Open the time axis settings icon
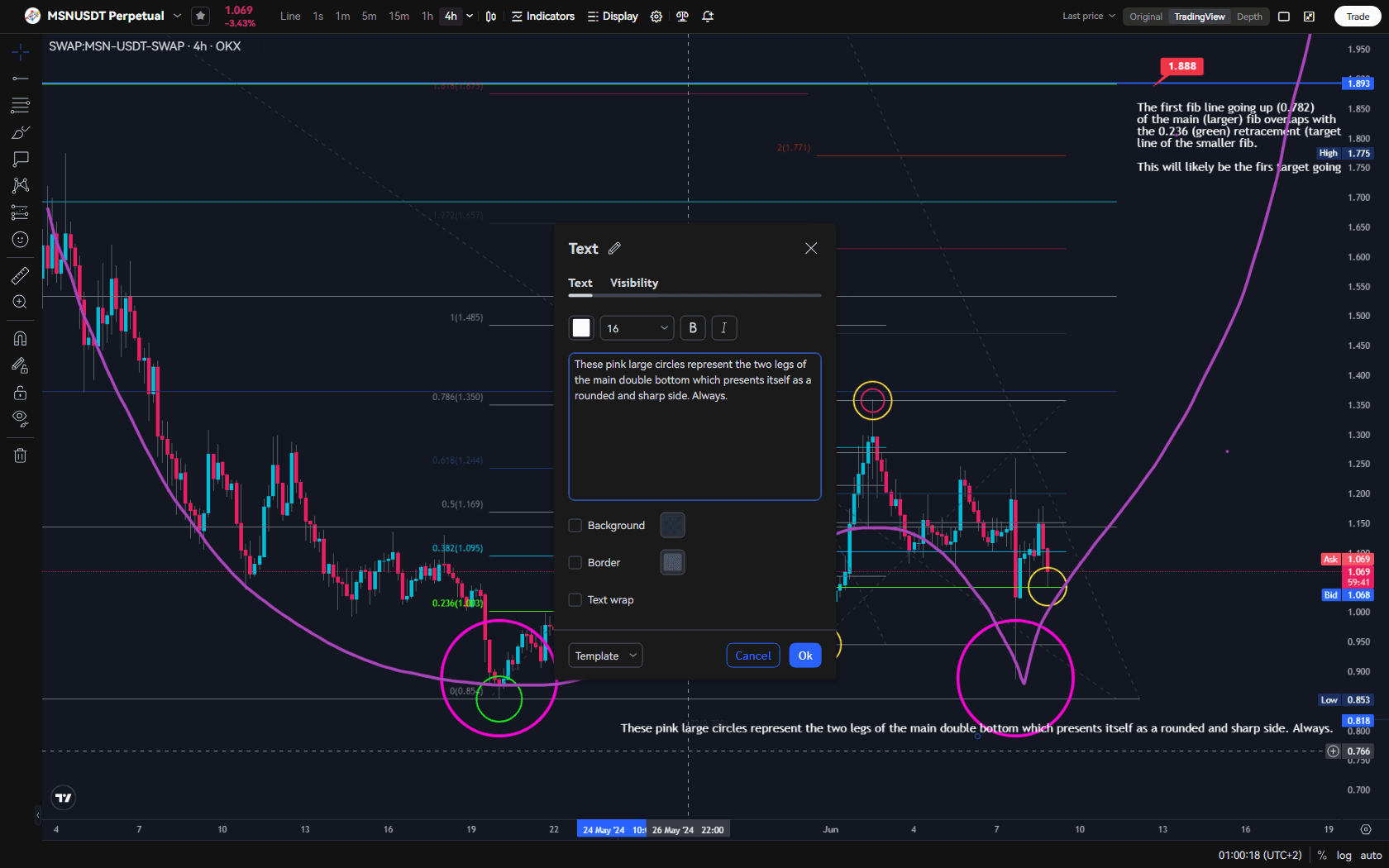 1366,829
